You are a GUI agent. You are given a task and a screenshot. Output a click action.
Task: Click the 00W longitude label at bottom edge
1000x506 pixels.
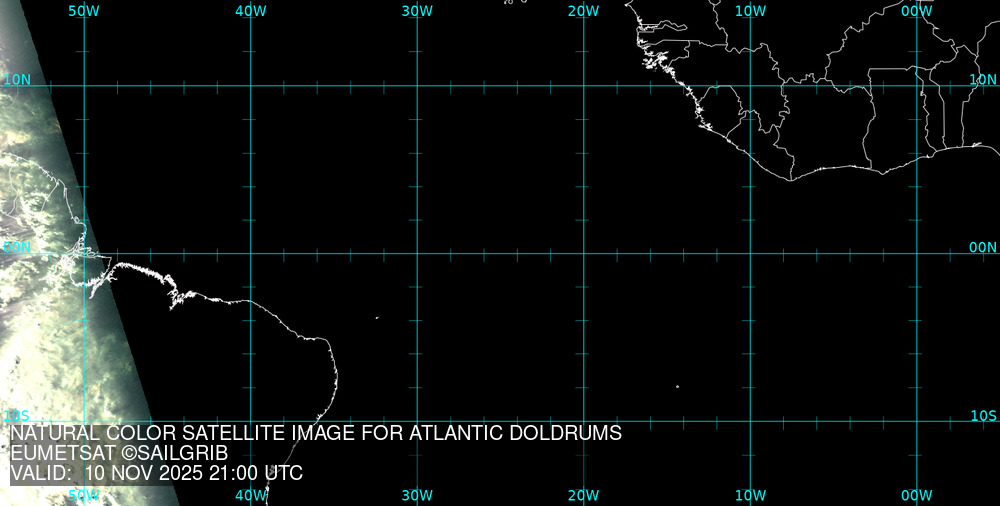pos(916,495)
